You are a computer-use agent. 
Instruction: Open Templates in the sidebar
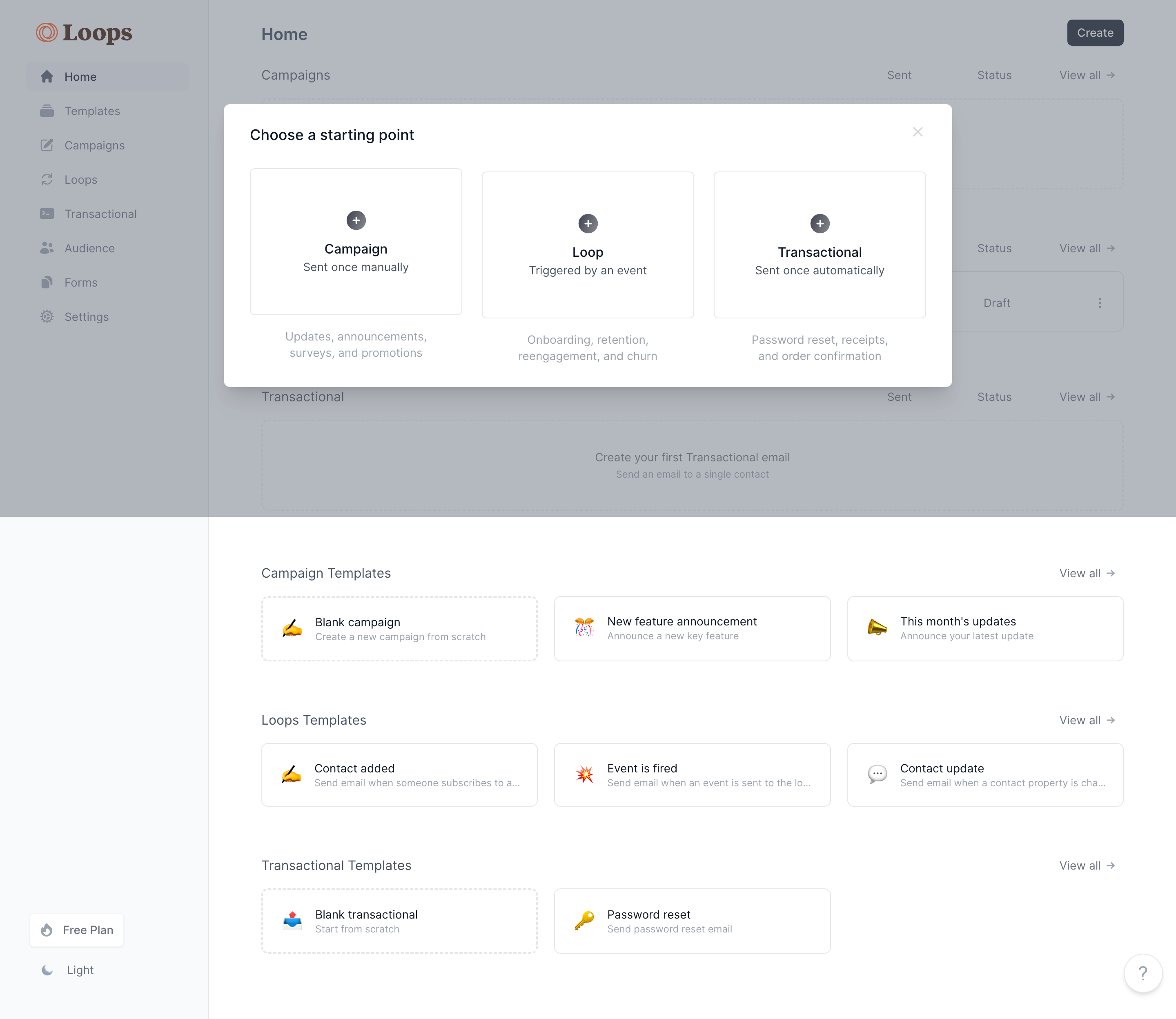[107, 111]
